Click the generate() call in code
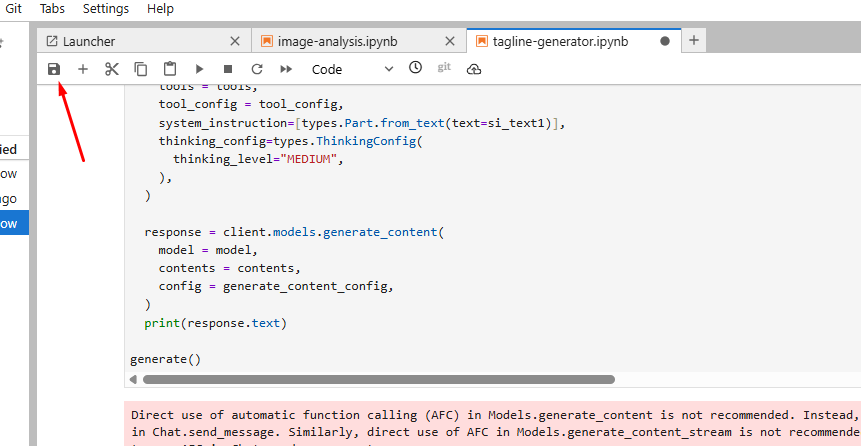 point(166,359)
